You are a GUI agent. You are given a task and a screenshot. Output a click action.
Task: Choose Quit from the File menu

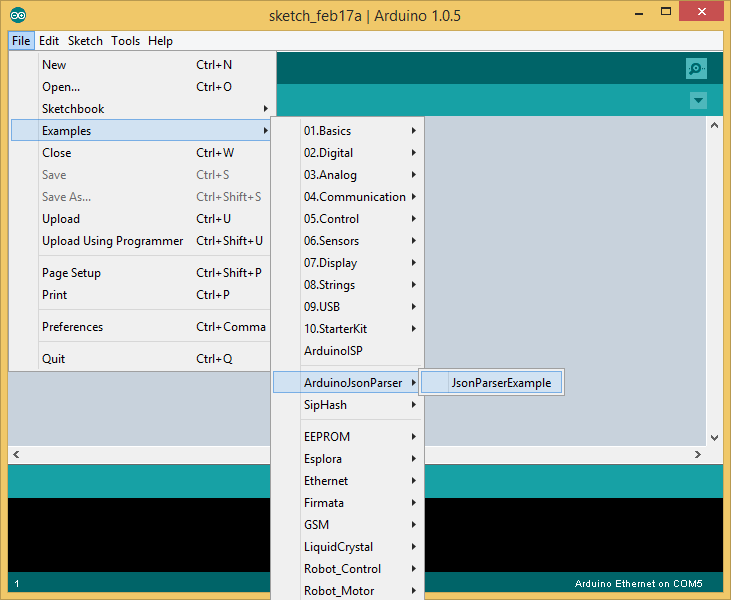[x=140, y=359]
